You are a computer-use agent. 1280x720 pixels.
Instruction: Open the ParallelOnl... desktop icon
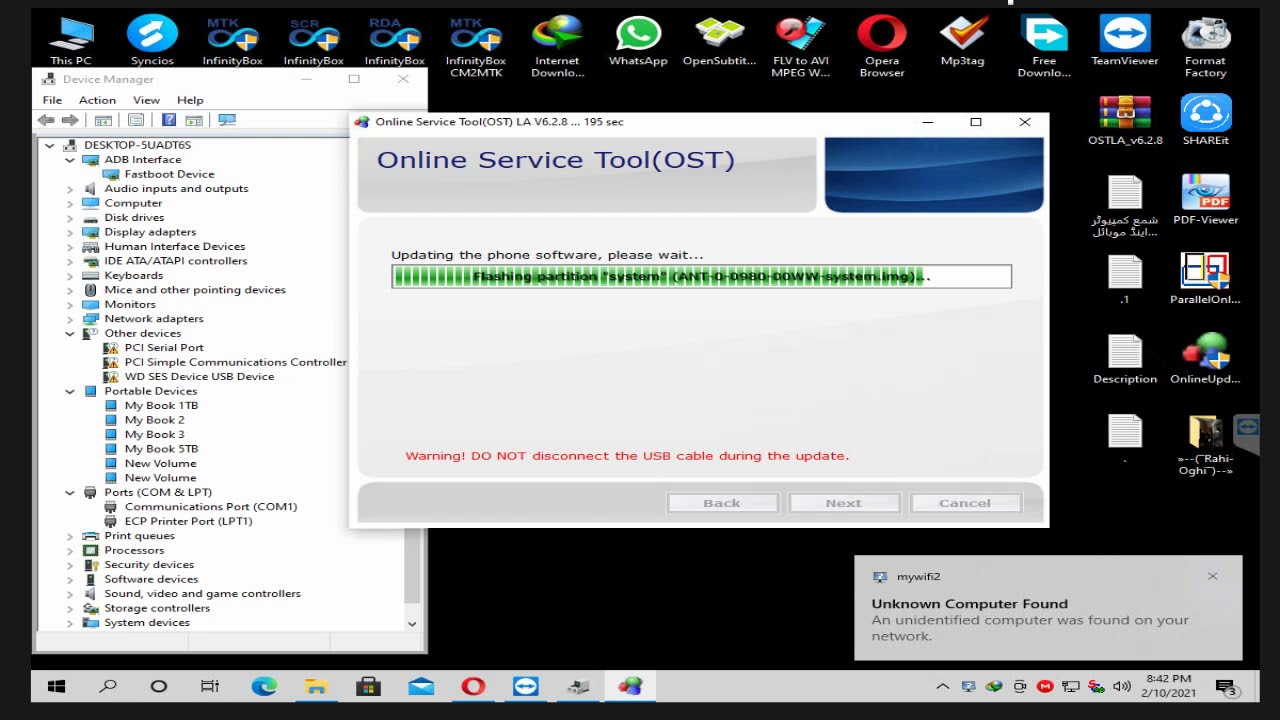coord(1205,279)
